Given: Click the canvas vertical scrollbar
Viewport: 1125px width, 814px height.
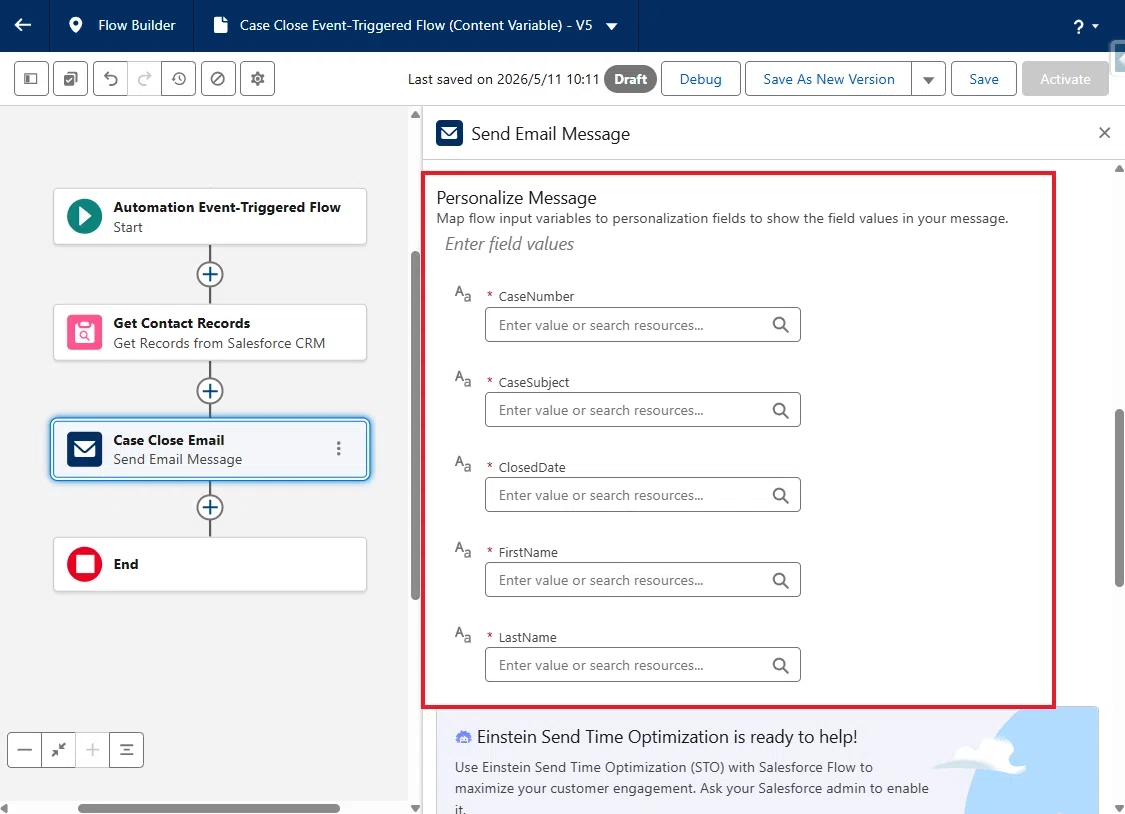Looking at the screenshot, I should pos(415,426).
